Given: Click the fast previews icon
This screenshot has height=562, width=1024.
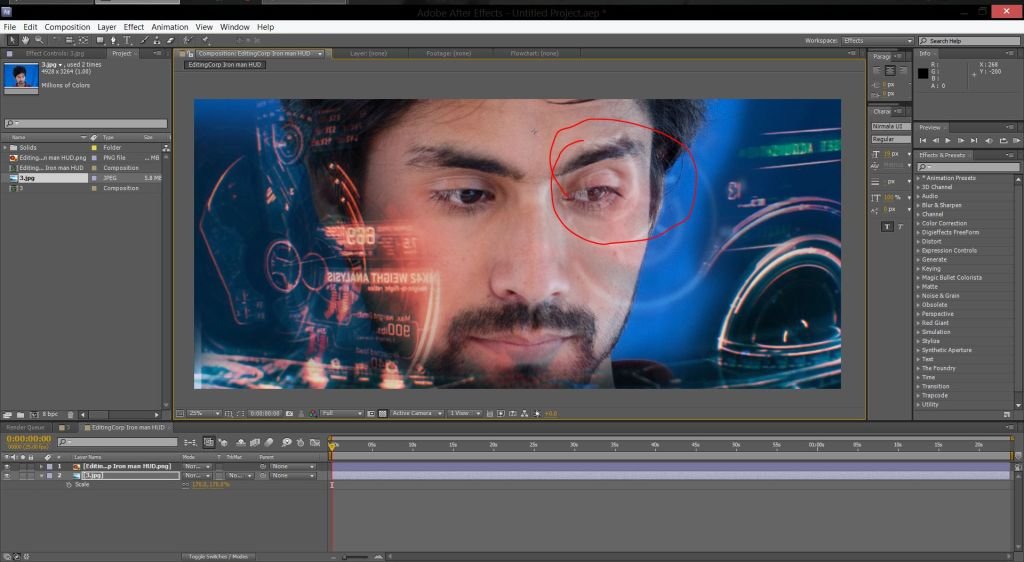Looking at the screenshot, I should tap(500, 413).
